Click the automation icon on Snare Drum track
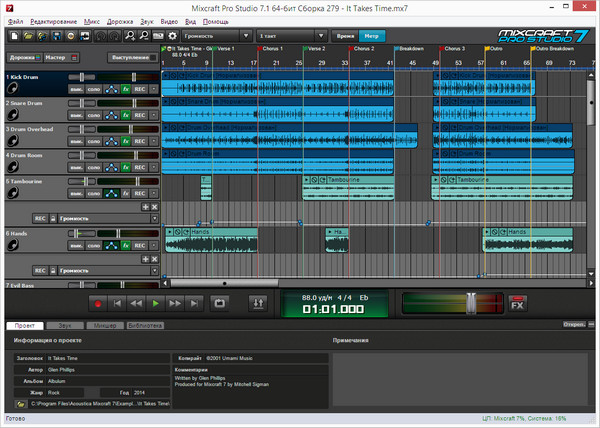 [x=112, y=116]
